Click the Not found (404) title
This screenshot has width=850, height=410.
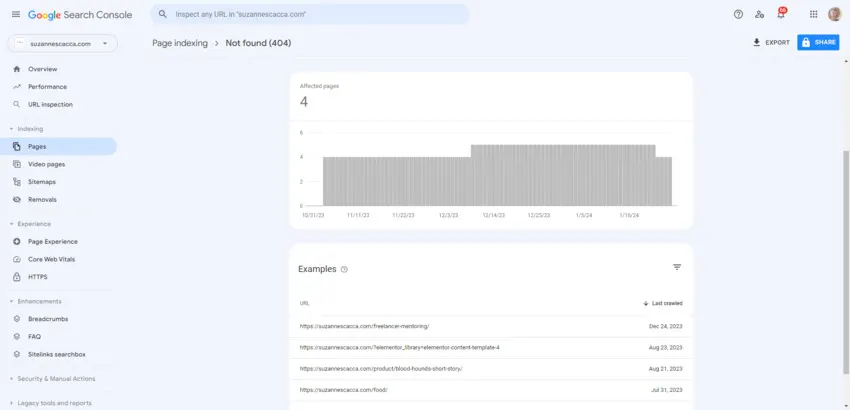pos(258,43)
